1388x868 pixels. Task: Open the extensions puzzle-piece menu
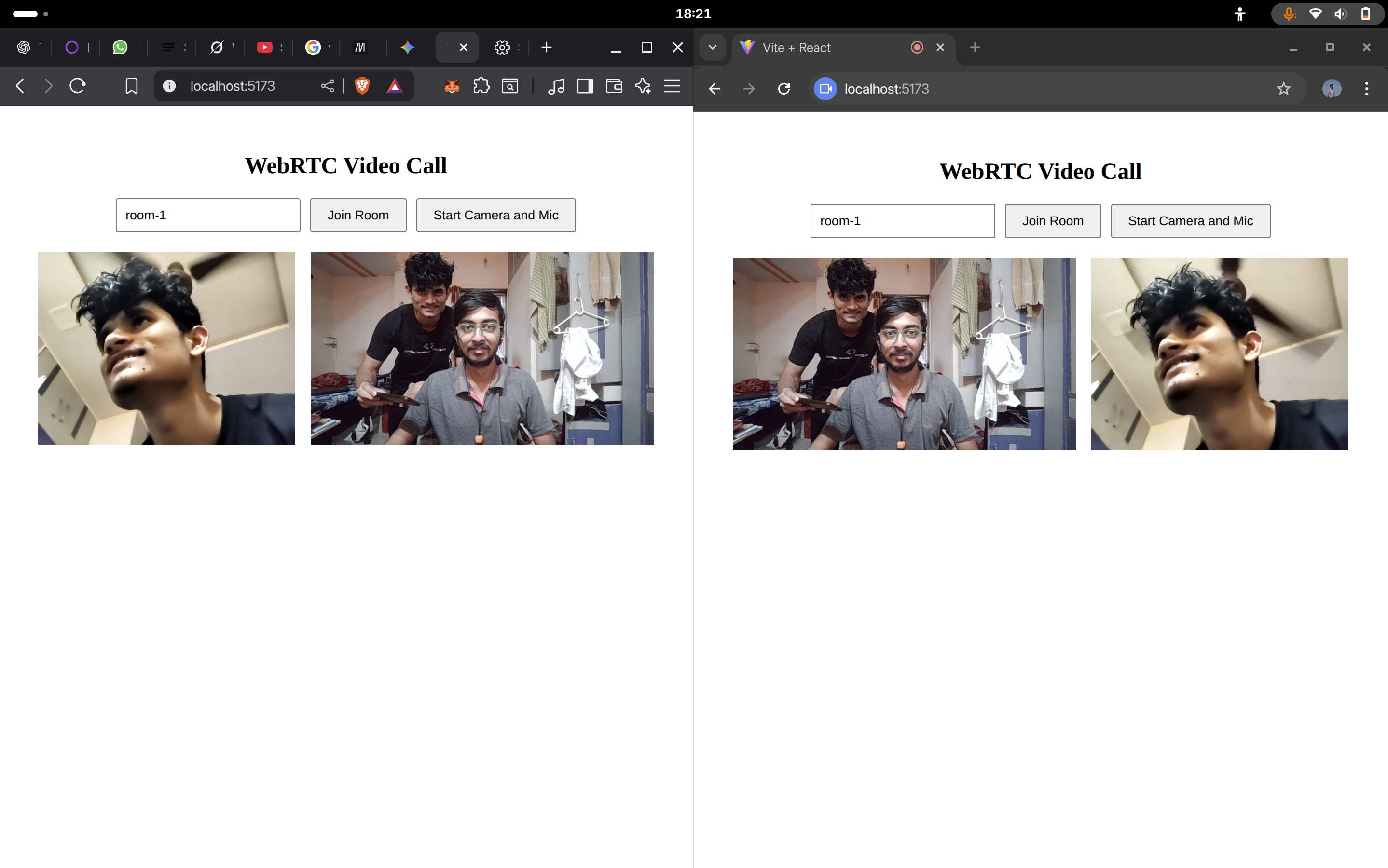coord(481,86)
